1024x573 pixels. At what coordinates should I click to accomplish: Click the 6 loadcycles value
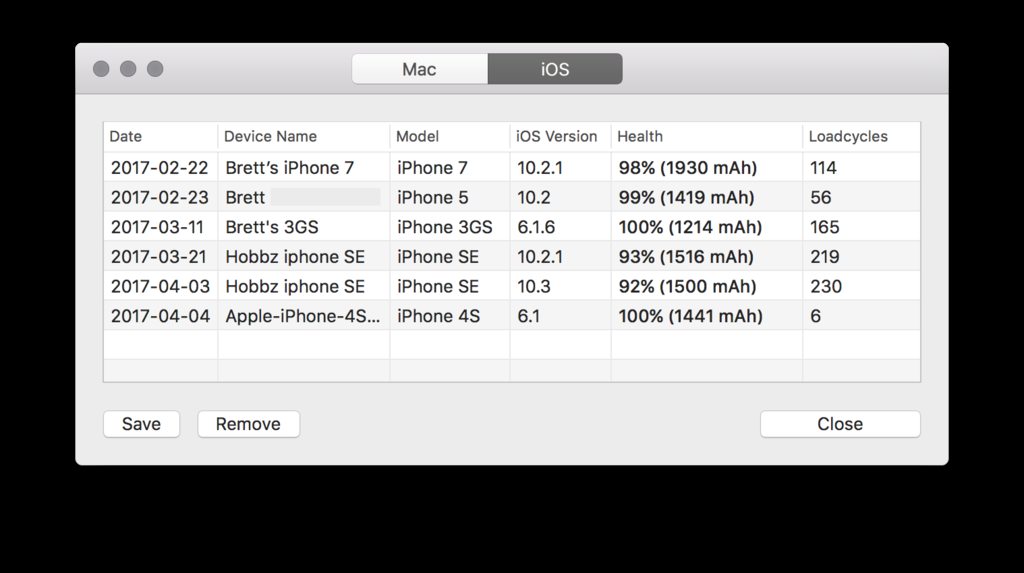815,316
